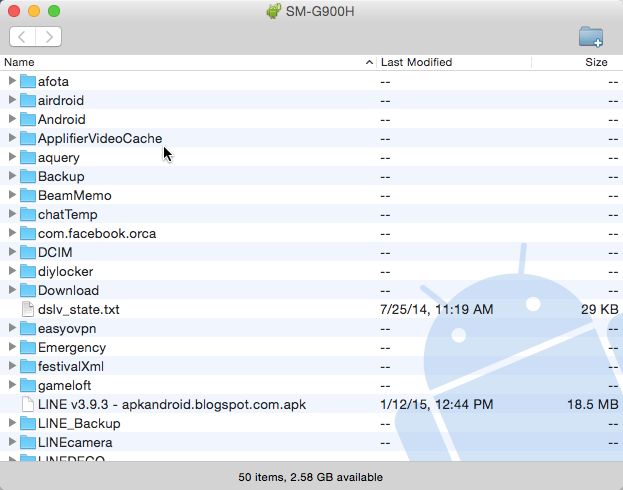Expand the Download folder triangle
Image resolution: width=623 pixels, height=490 pixels.
coord(12,290)
